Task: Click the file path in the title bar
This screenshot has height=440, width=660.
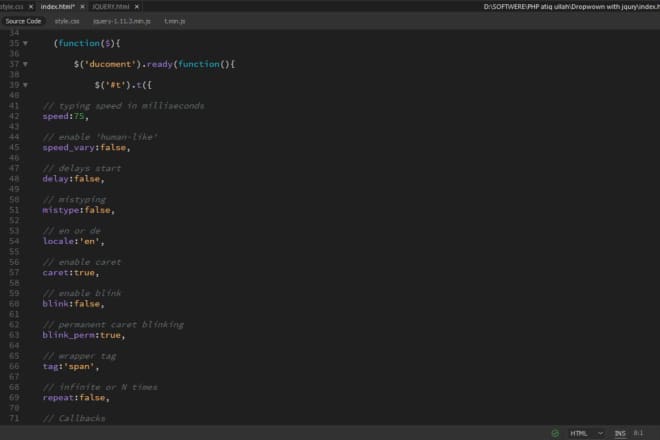Action: (x=571, y=7)
